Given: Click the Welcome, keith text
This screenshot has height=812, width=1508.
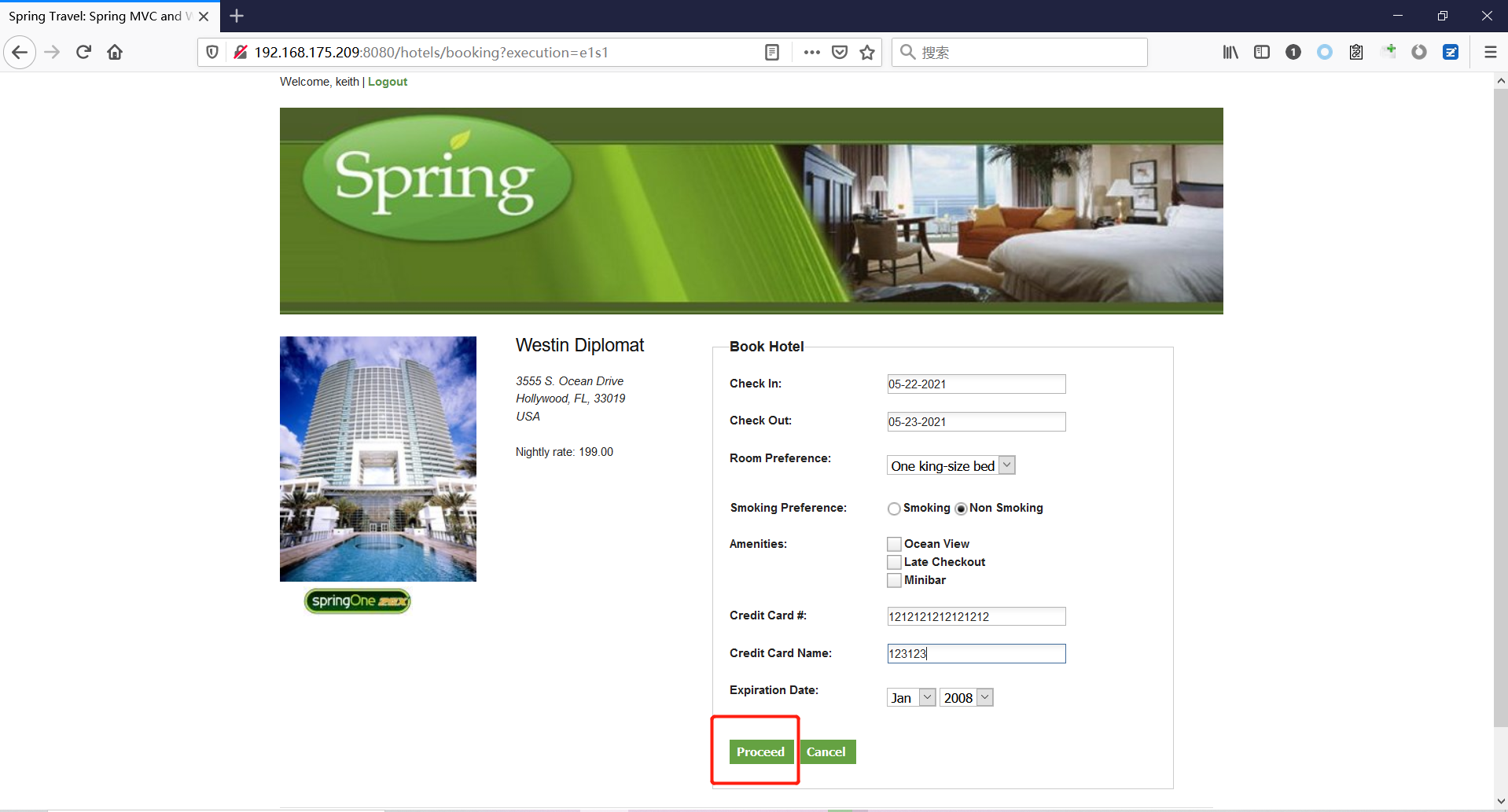Looking at the screenshot, I should (319, 82).
